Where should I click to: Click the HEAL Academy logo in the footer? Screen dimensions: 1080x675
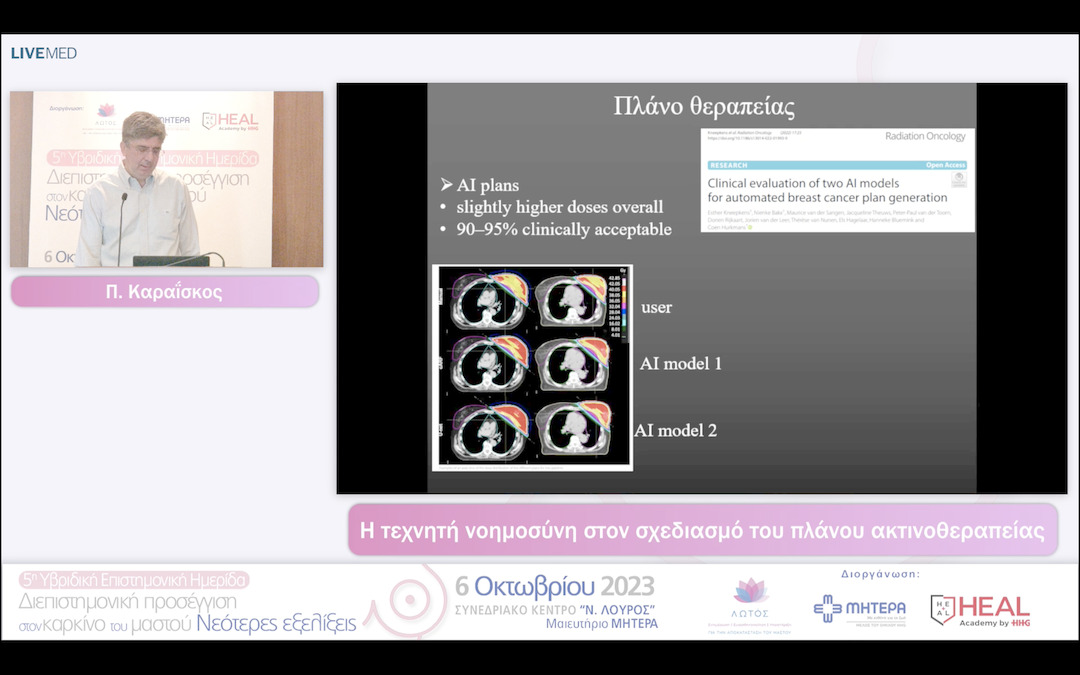click(x=980, y=609)
